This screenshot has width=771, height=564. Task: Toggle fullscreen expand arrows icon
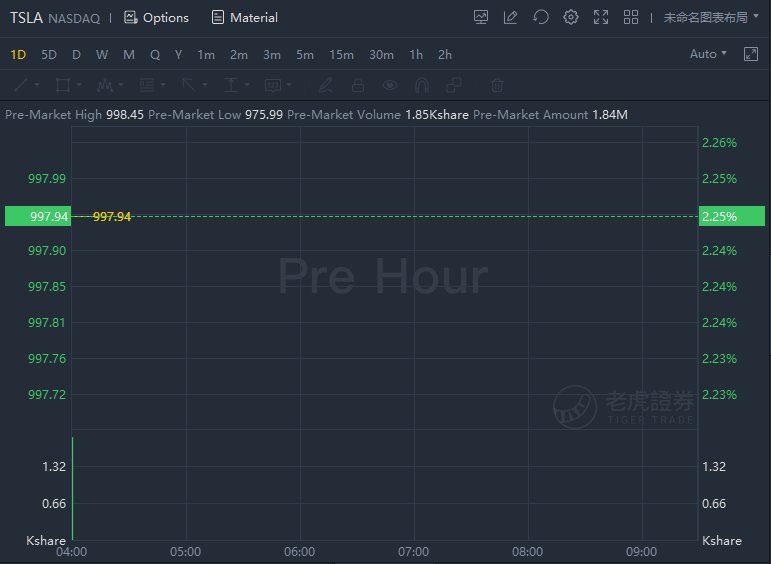pyautogui.click(x=601, y=17)
